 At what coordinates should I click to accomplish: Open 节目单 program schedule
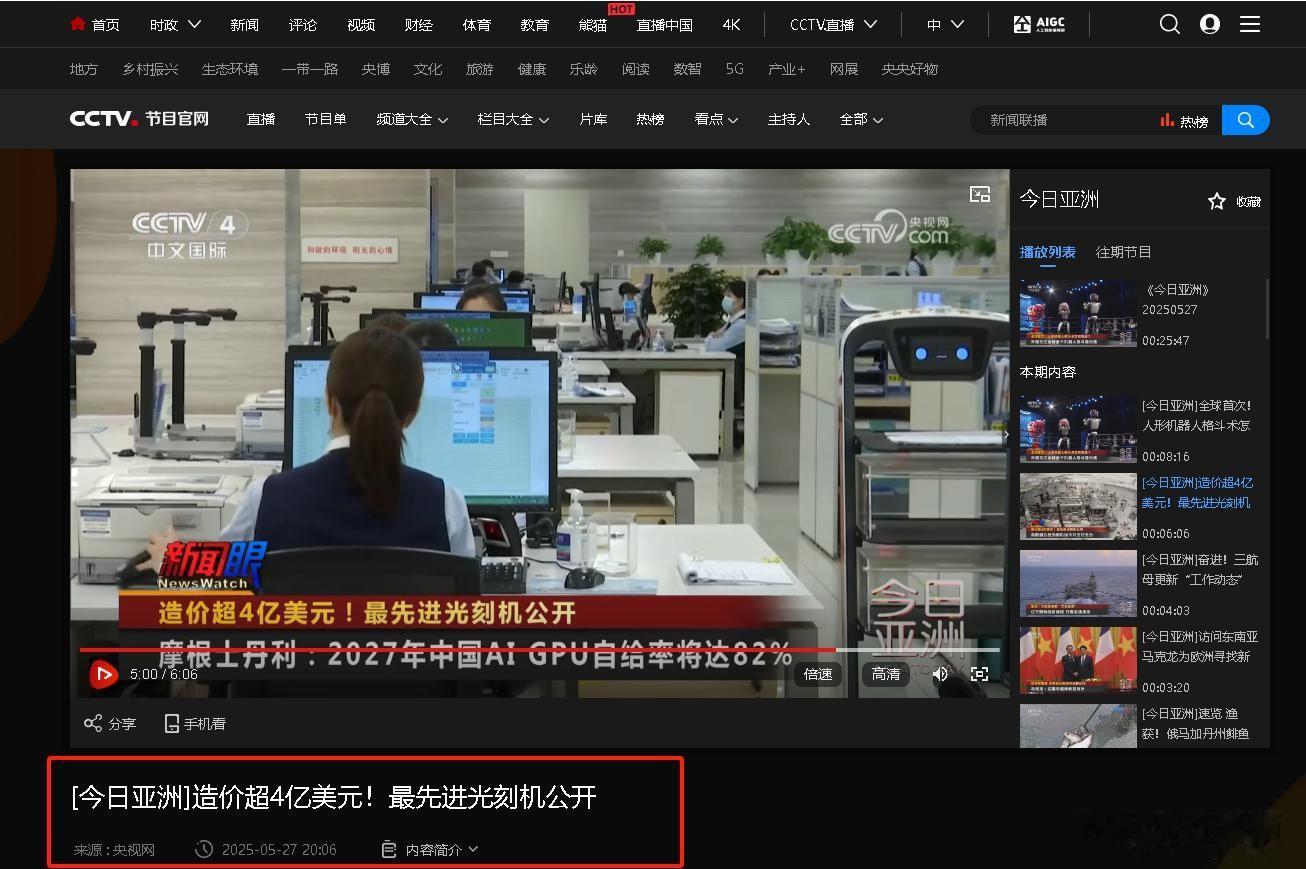(326, 119)
